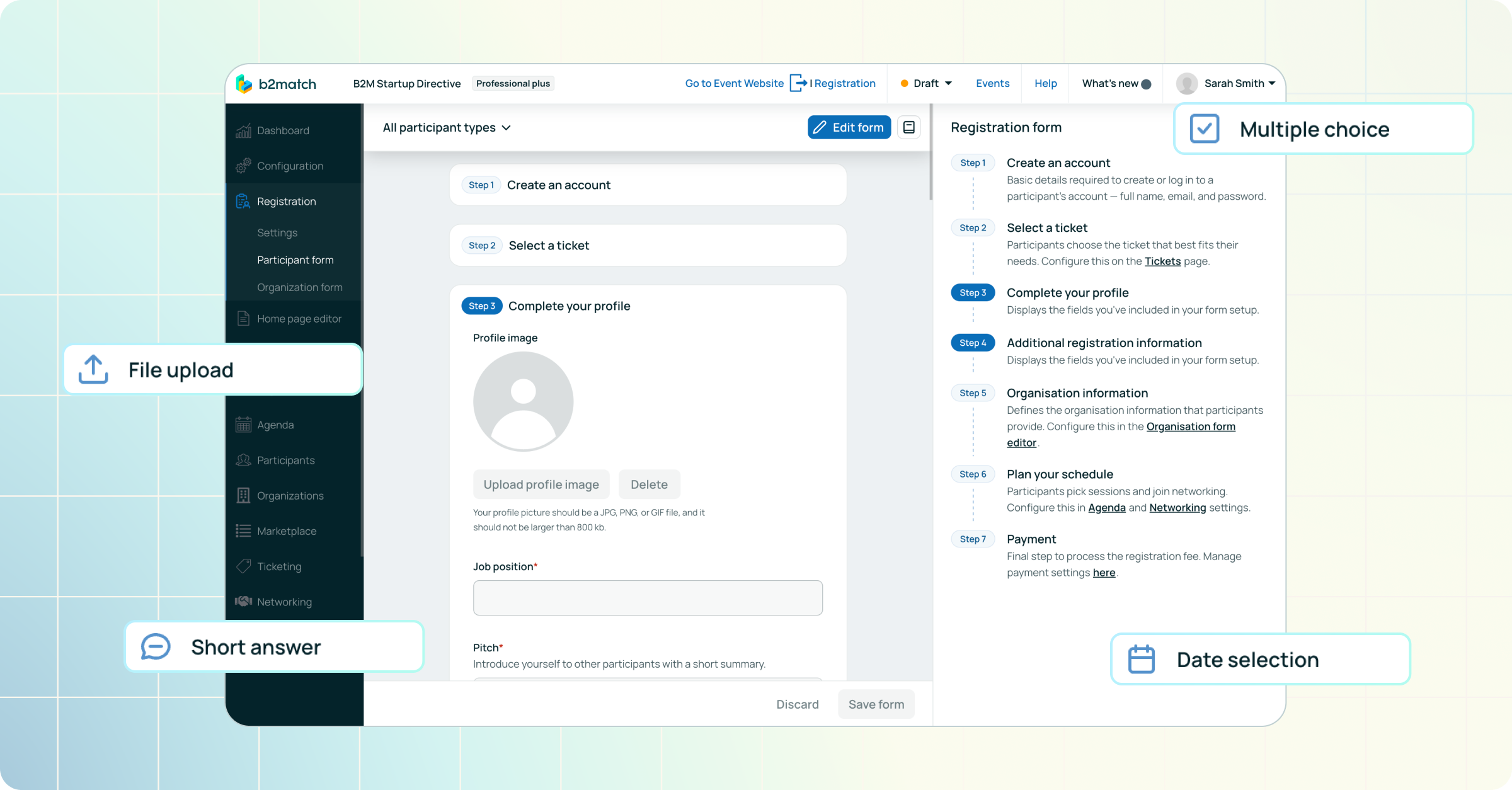Open registration Settings in the sidebar

click(277, 232)
